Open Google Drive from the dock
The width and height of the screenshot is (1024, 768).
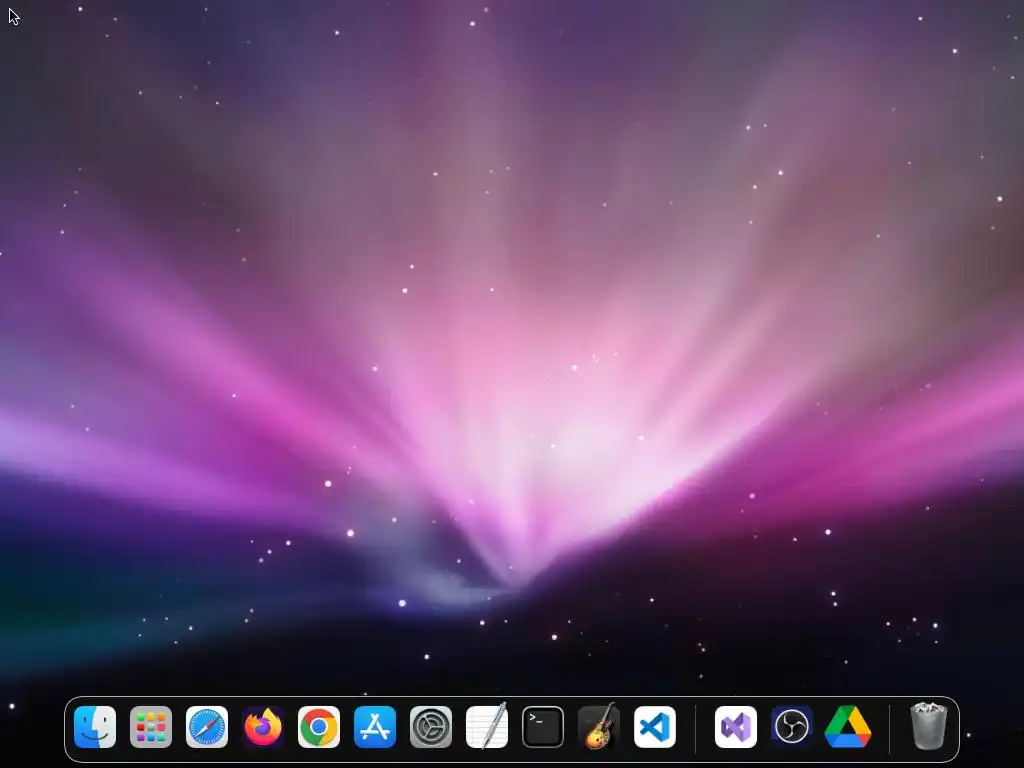[x=848, y=727]
